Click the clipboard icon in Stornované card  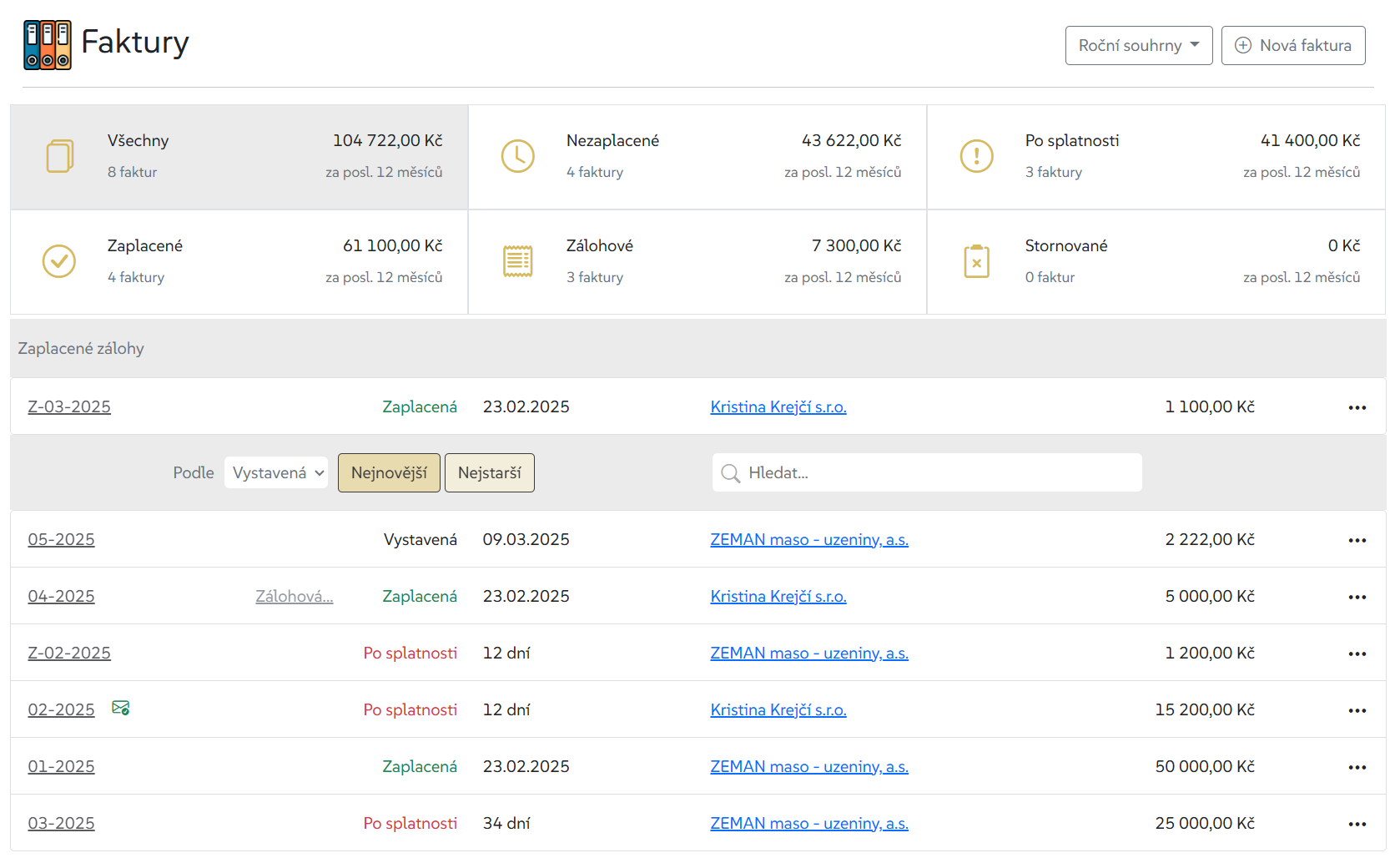(x=976, y=261)
